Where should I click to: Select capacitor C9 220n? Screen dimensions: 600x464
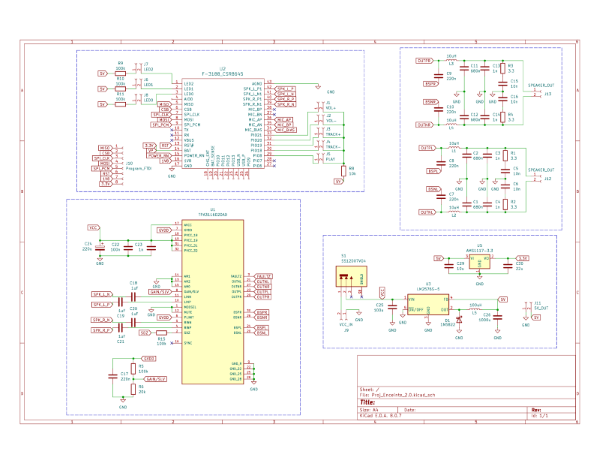[x=439, y=76]
